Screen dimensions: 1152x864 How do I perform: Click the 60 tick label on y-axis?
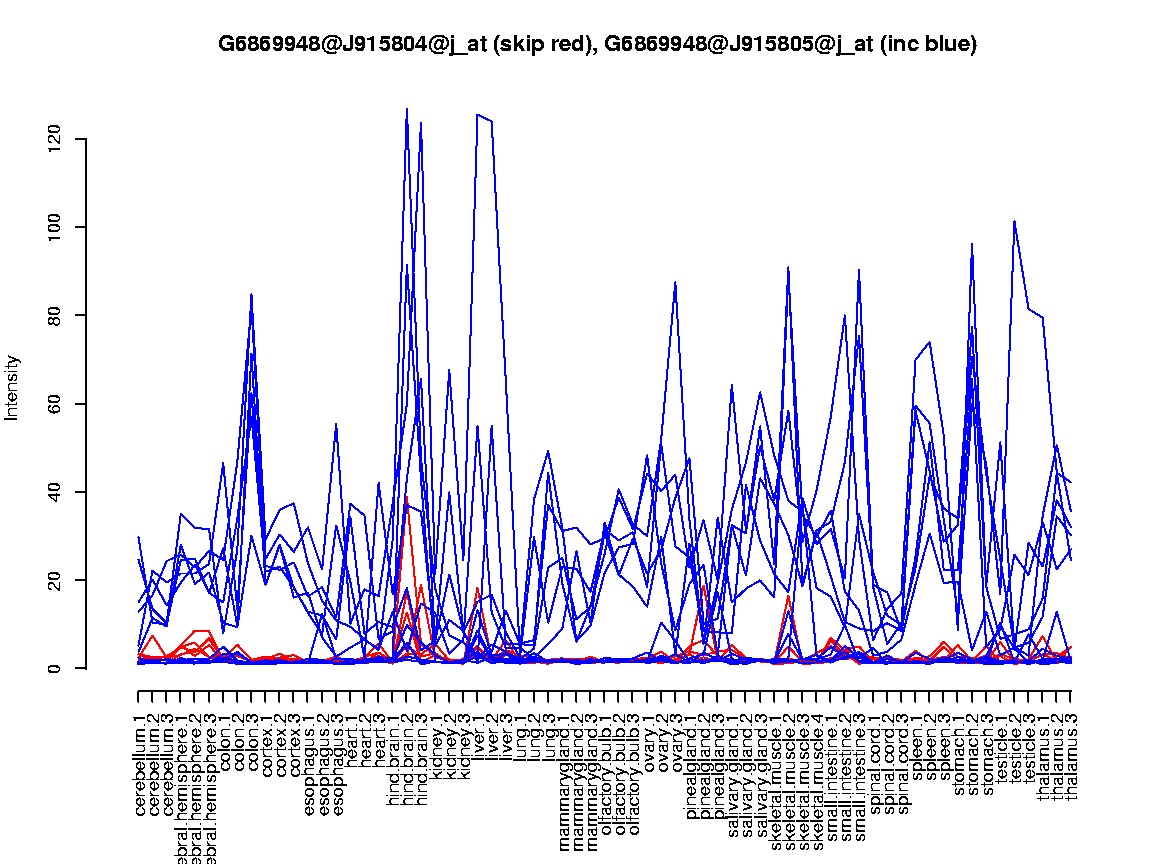pos(56,403)
